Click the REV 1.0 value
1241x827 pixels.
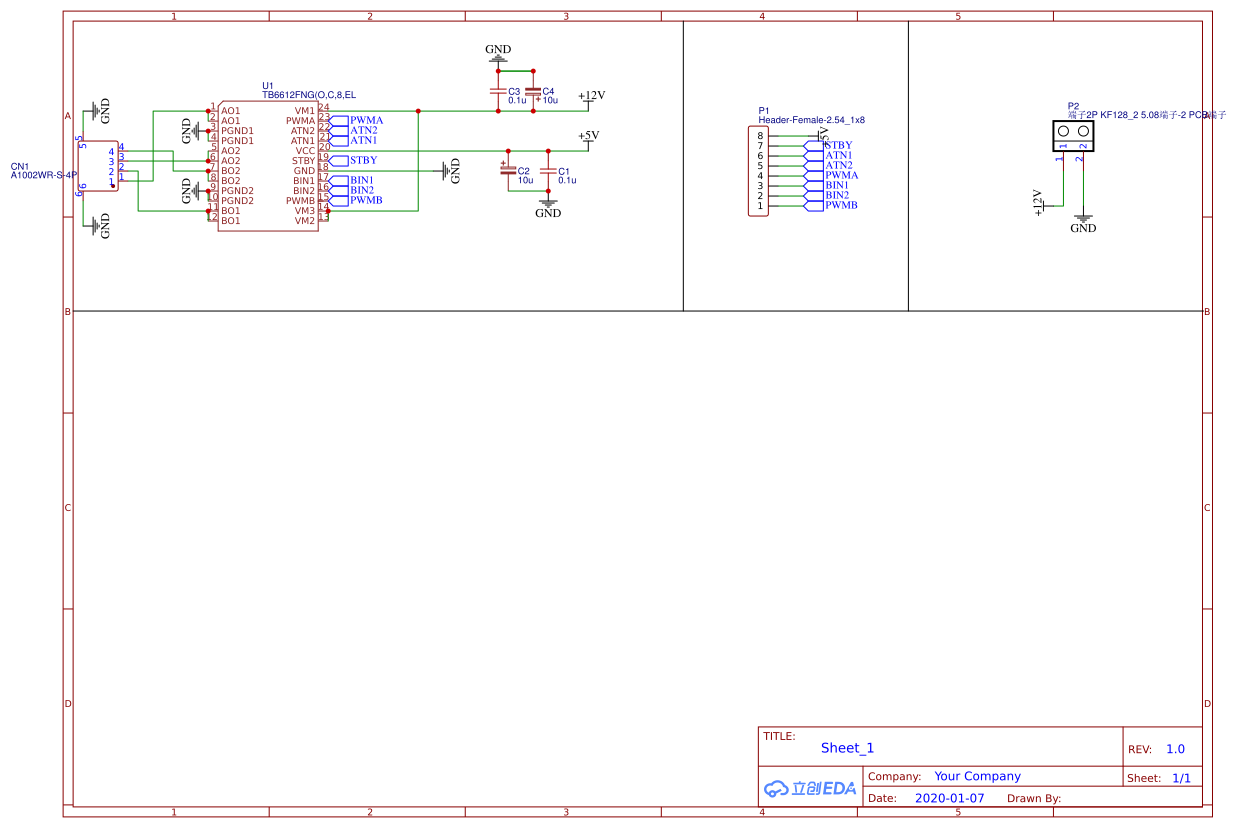click(1175, 749)
